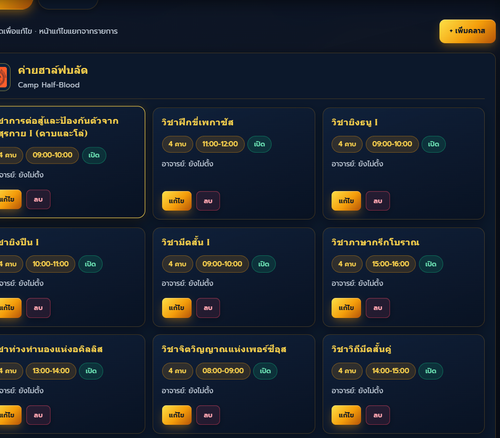Image resolution: width=500 pixels, height=438 pixels.
Task: Click the 10:00-11:00 time badge
Action: (50, 264)
